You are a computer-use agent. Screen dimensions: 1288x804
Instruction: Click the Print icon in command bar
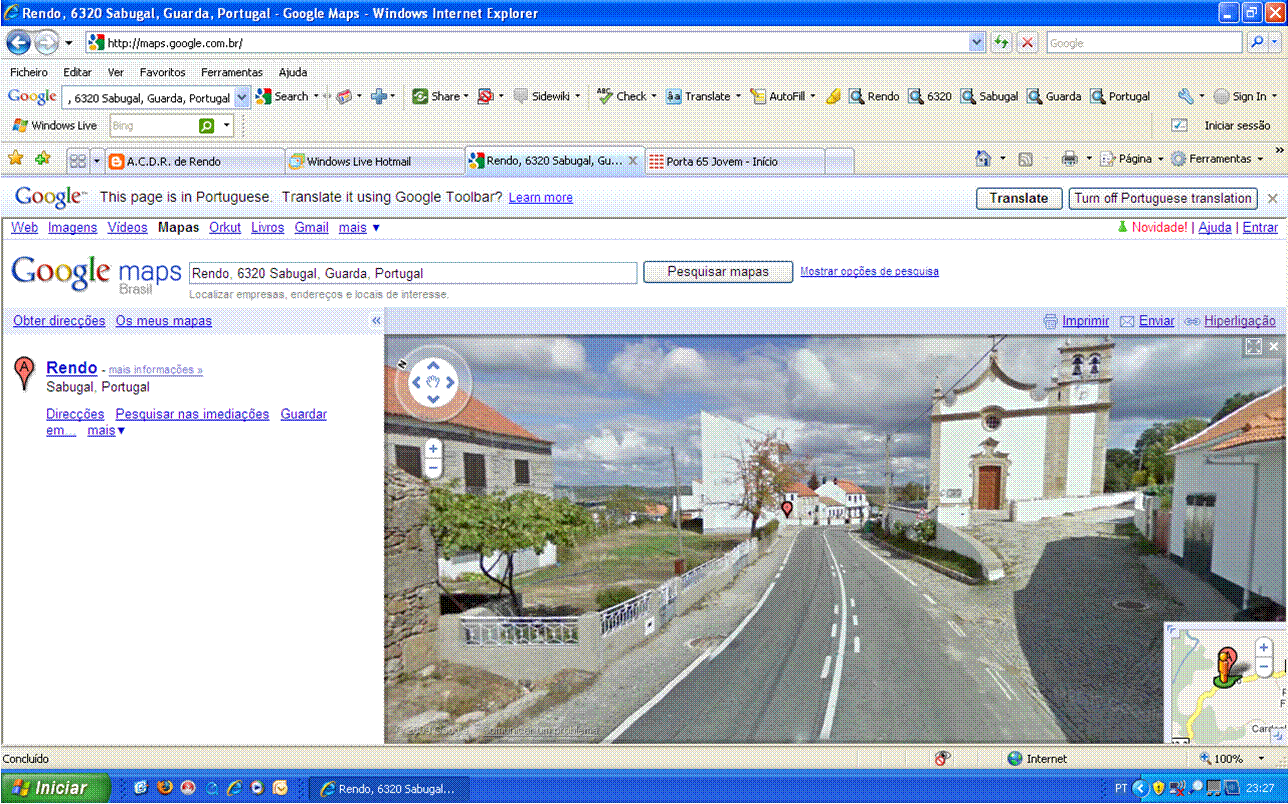(x=1069, y=159)
